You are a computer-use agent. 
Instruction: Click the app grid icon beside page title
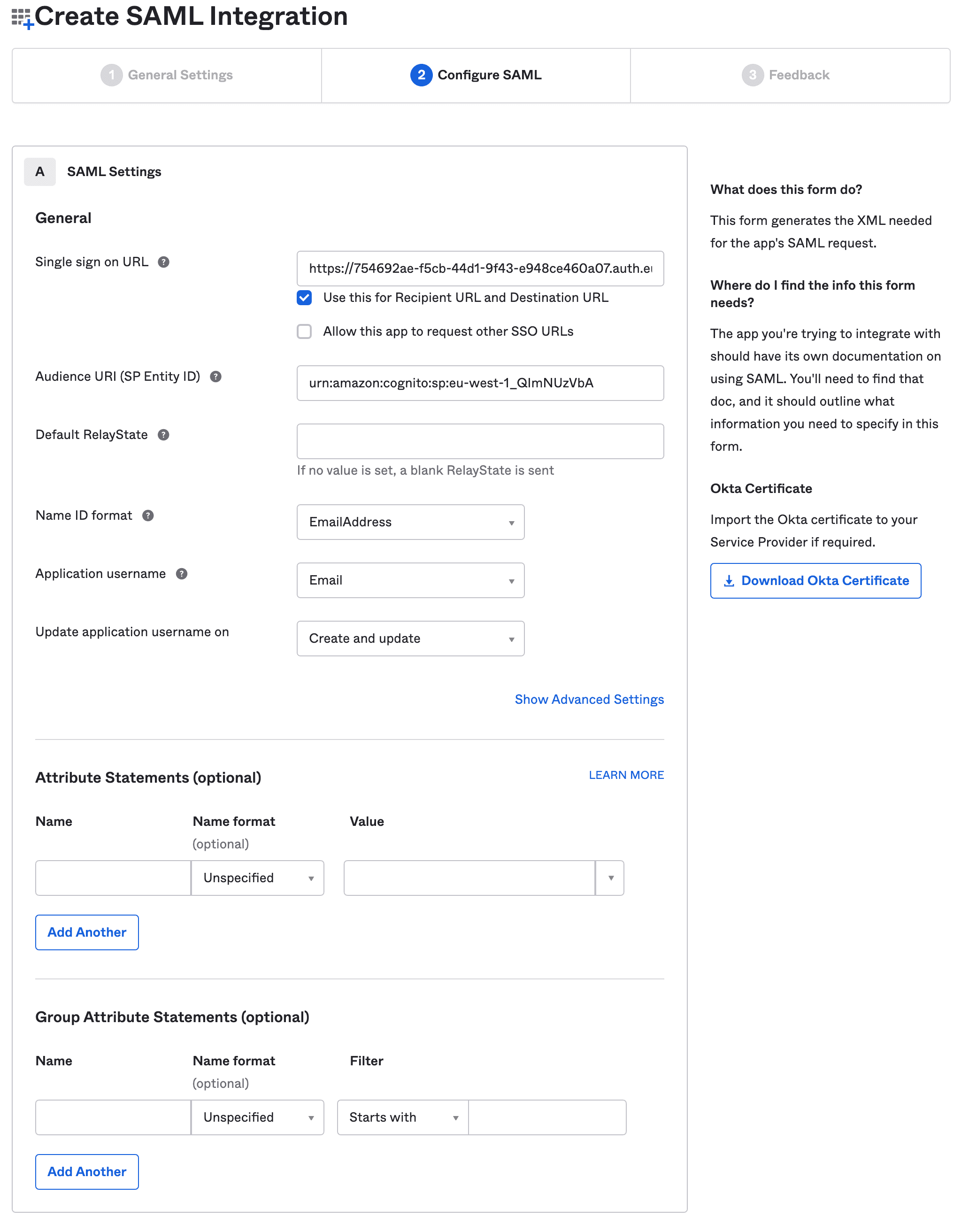click(x=22, y=17)
